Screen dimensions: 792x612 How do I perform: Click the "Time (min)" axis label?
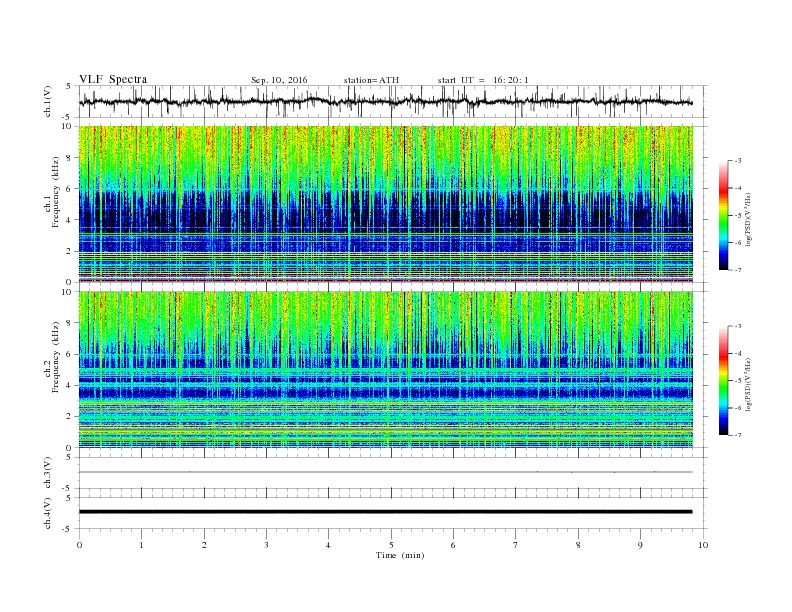click(400, 555)
